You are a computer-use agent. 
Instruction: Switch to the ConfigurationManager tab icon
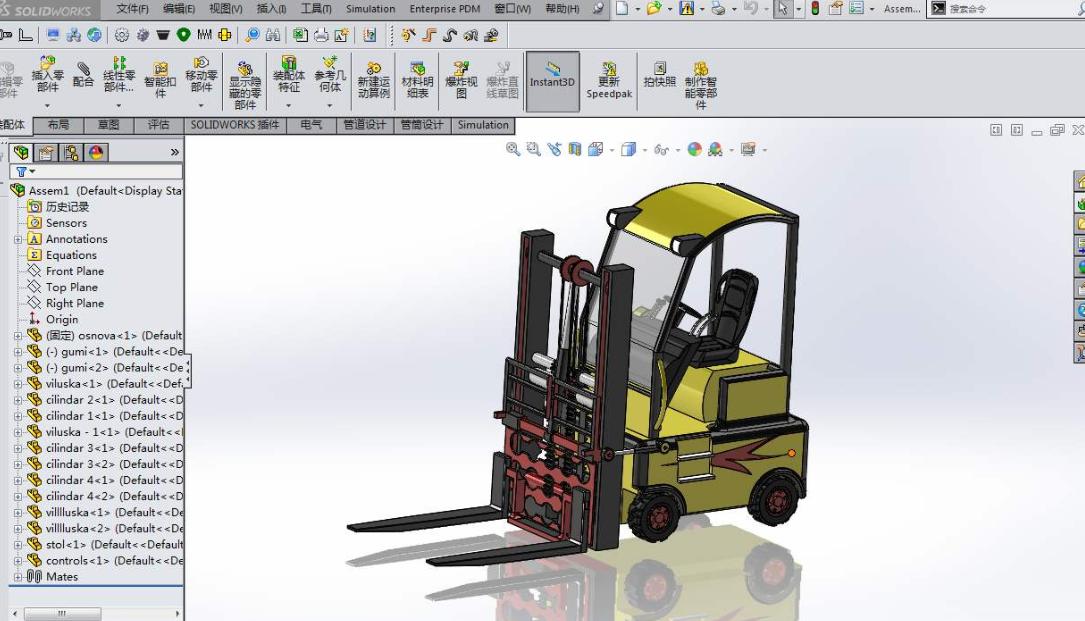(x=71, y=152)
